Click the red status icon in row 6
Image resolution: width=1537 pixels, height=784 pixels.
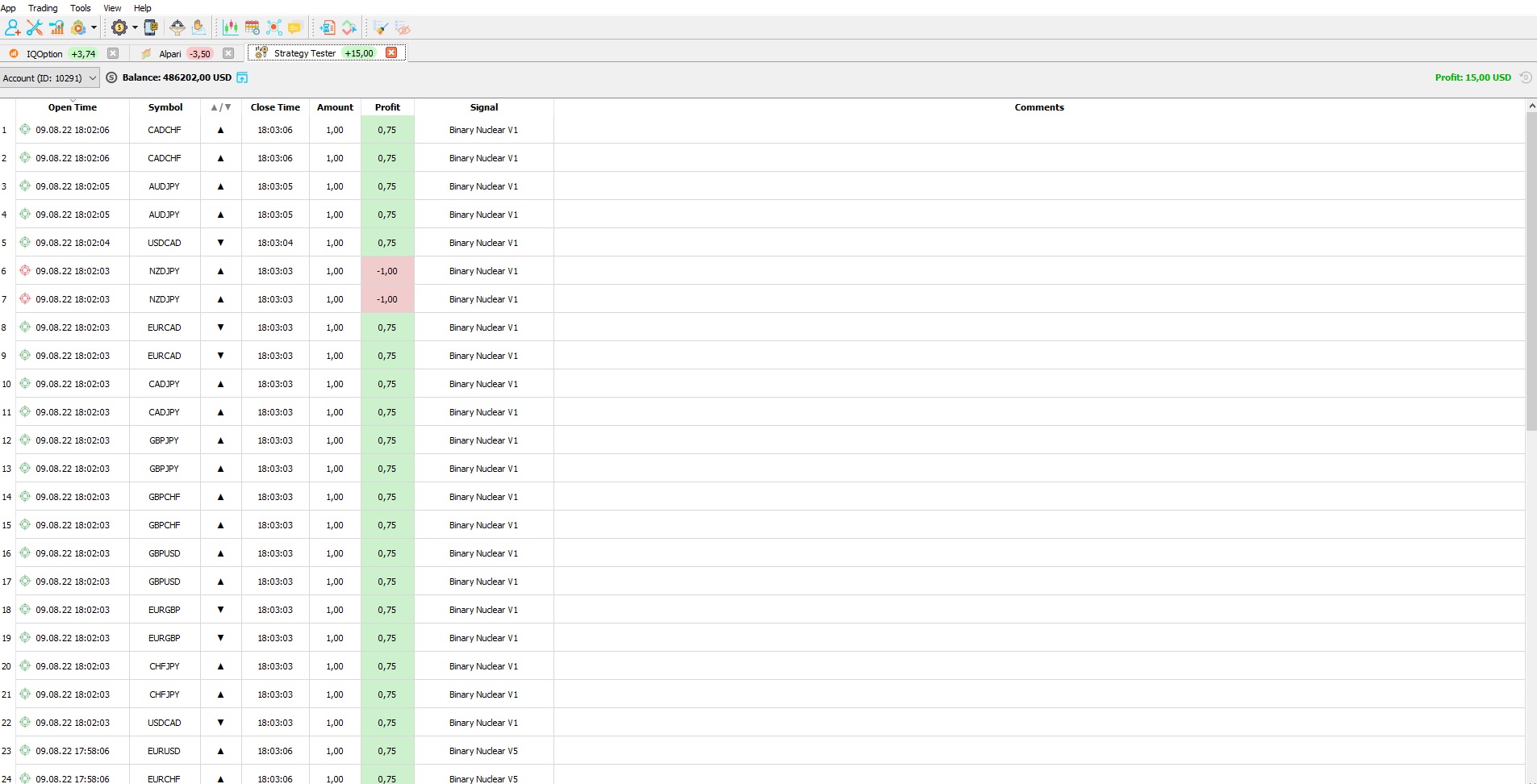tap(25, 270)
